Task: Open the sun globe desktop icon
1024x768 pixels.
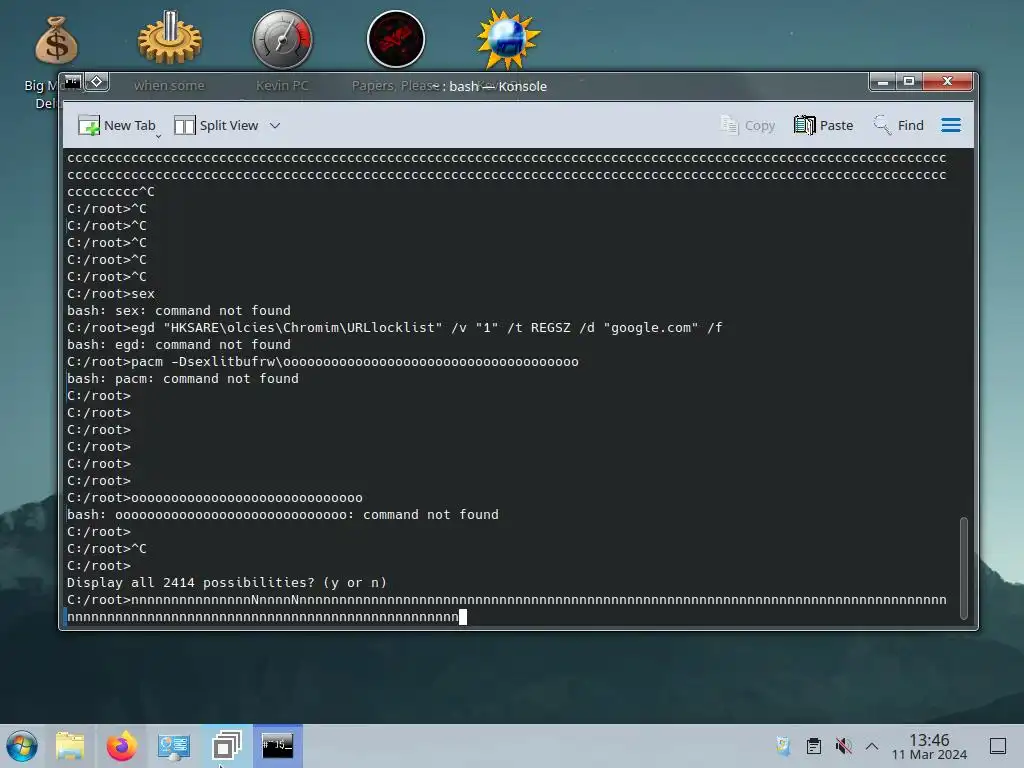Action: [508, 39]
